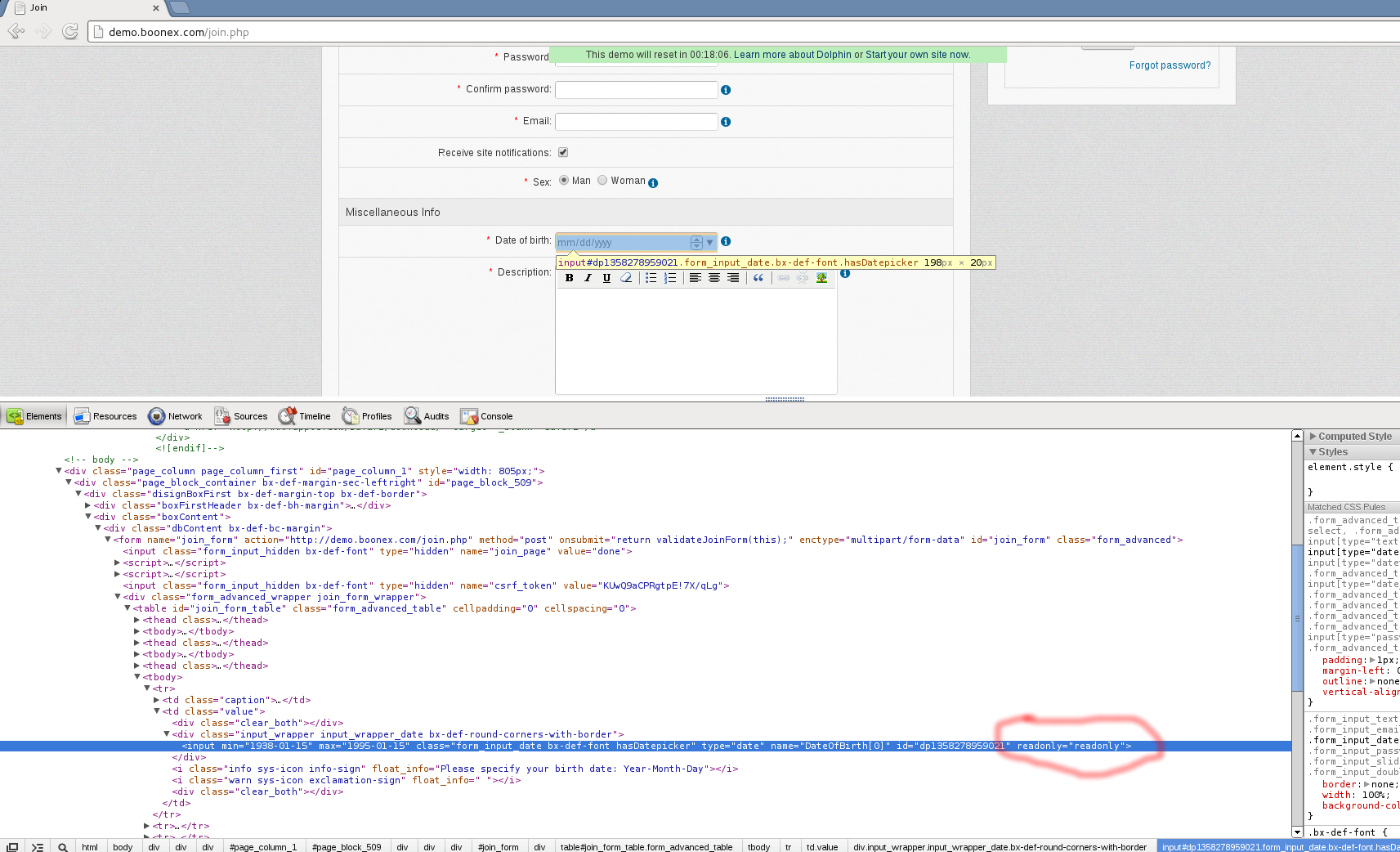Click the Confirm password input field
Viewport: 1400px width, 852px height.
636,90
